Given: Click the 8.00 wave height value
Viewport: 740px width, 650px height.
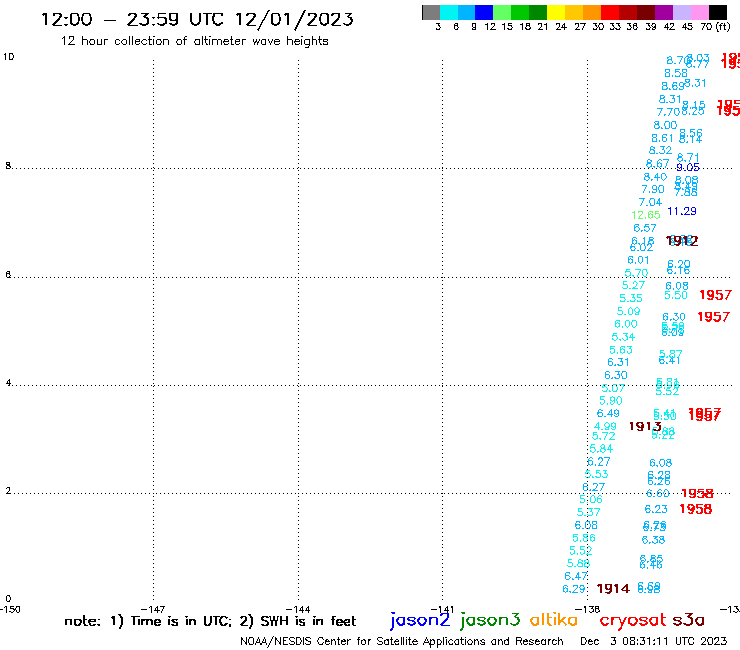Looking at the screenshot, I should [x=665, y=126].
